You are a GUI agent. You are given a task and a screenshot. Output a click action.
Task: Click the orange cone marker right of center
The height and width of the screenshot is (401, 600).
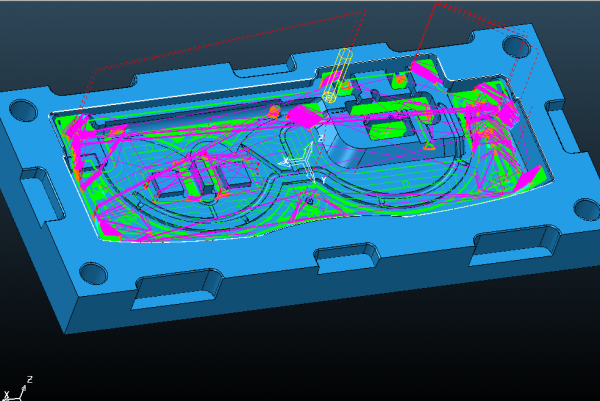428,145
